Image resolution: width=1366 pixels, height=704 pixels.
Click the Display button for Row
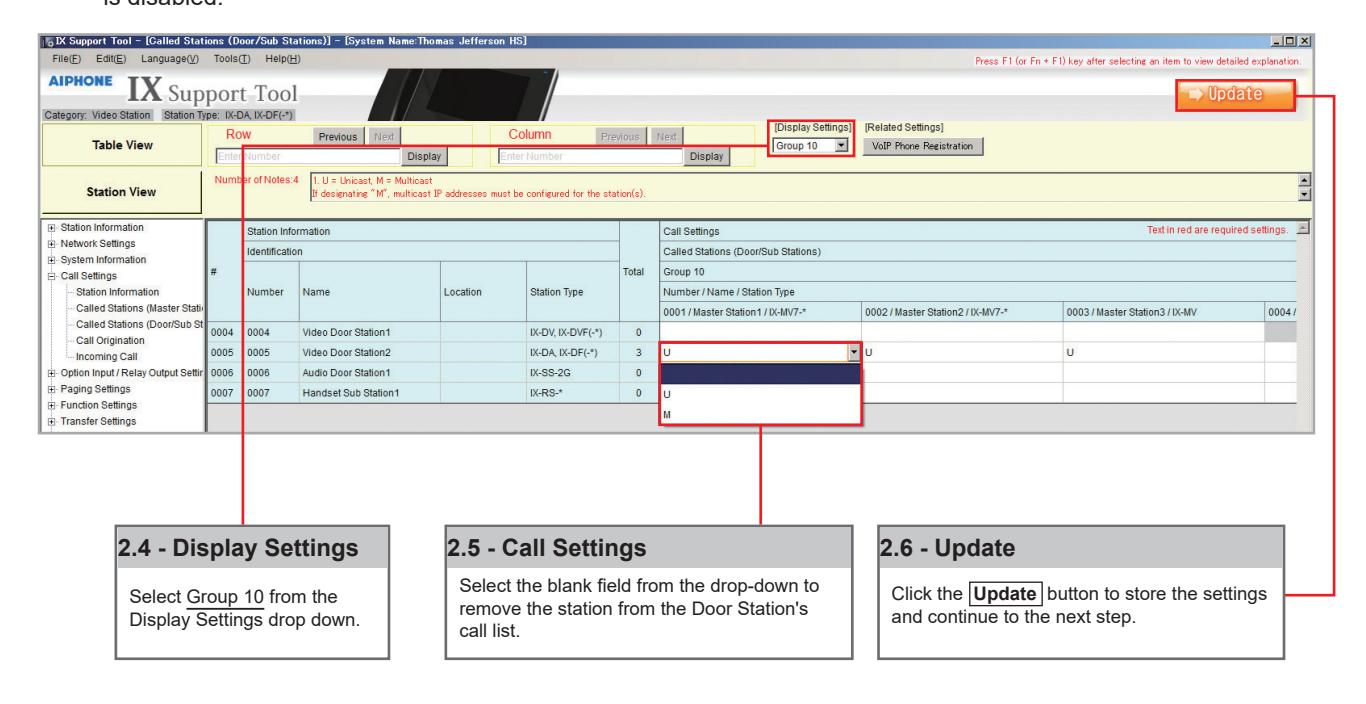click(x=424, y=156)
